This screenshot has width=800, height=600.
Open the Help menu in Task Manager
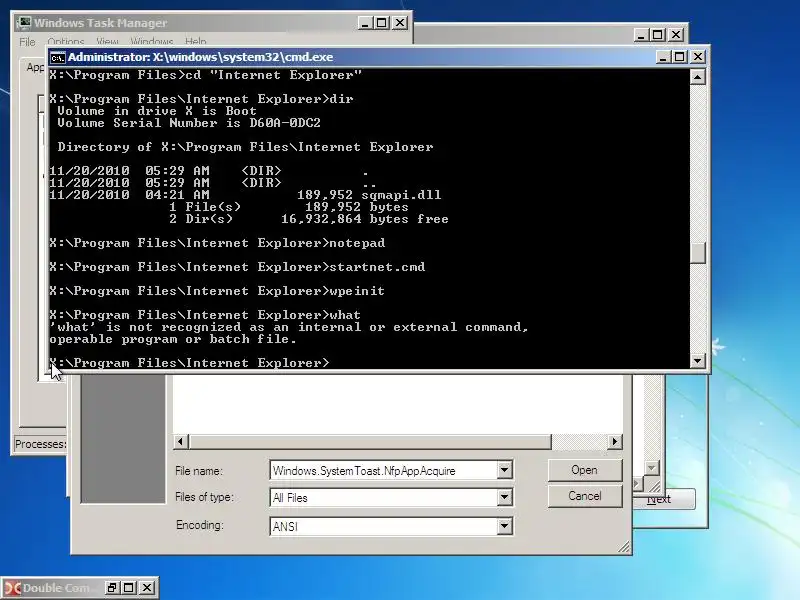[x=195, y=41]
